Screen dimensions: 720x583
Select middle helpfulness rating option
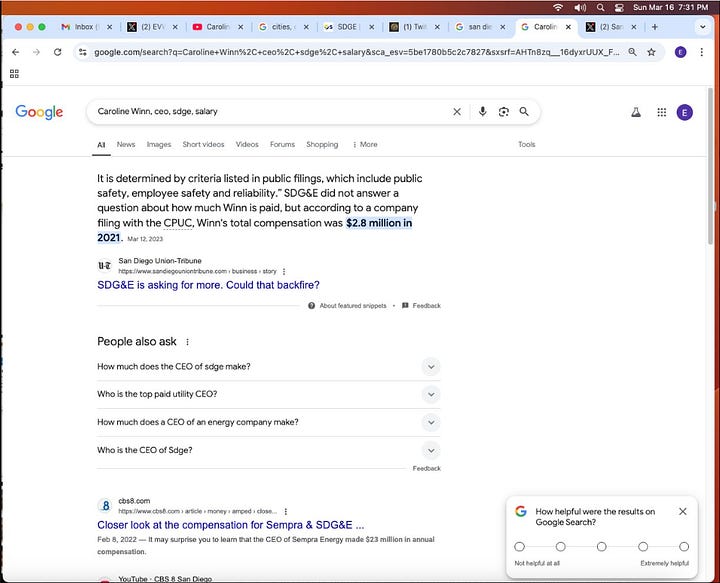tap(602, 547)
